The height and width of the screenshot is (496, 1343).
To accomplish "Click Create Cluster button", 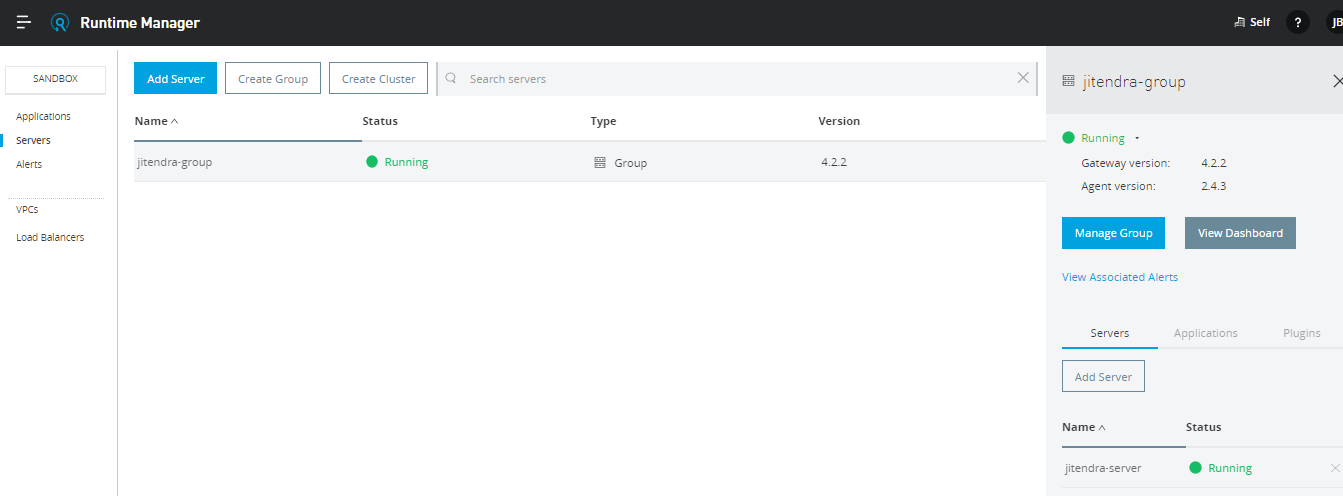I will tap(379, 78).
